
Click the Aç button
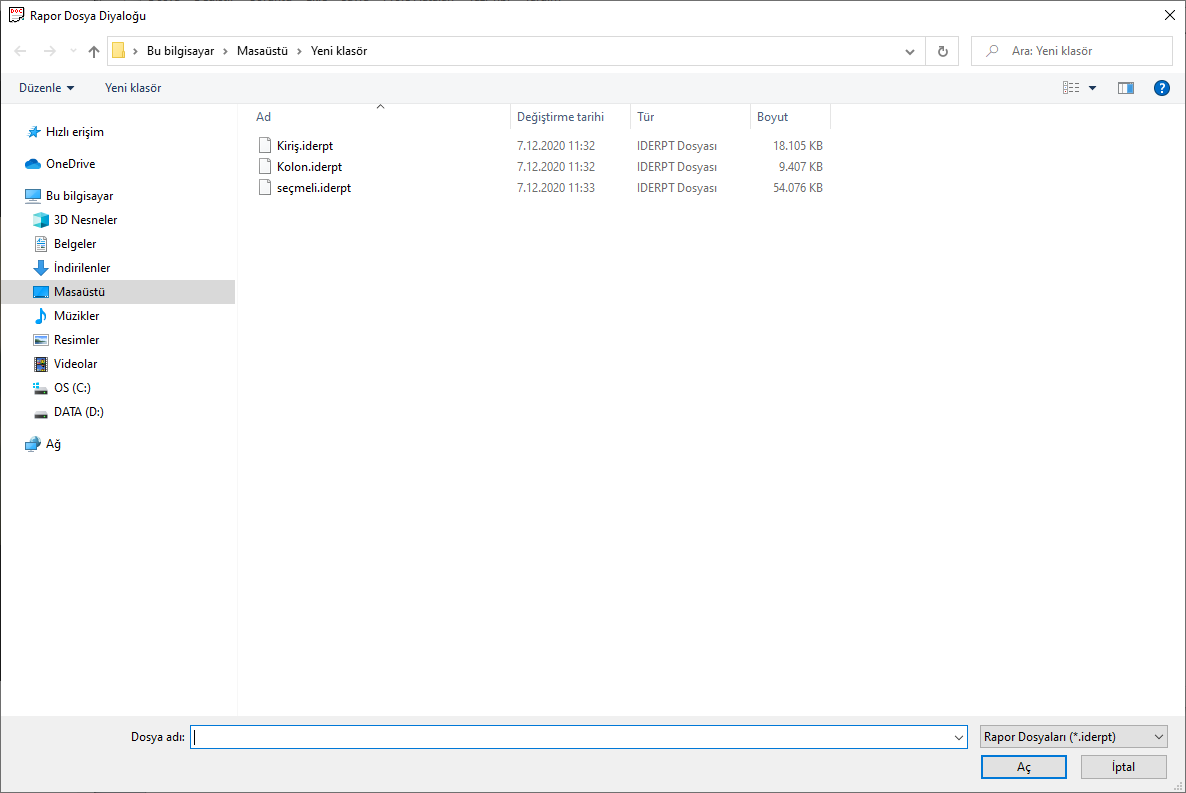coord(1023,767)
